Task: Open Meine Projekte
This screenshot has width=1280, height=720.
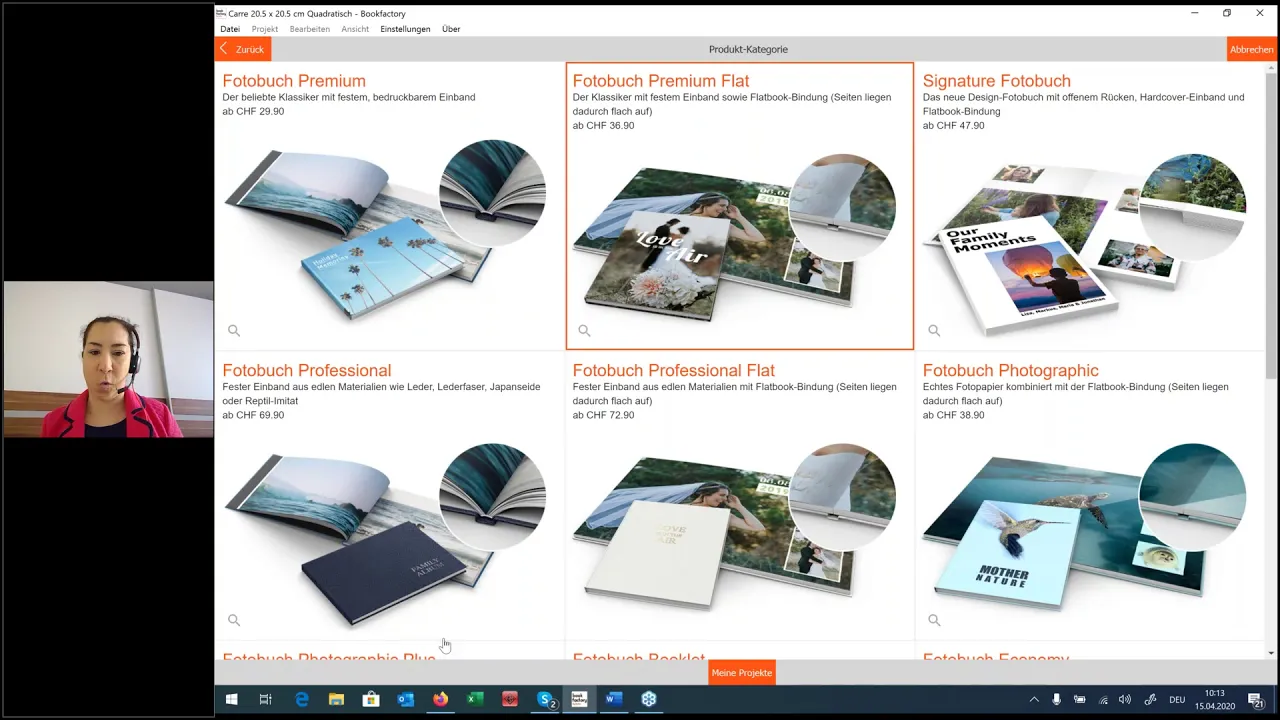Action: click(x=742, y=673)
